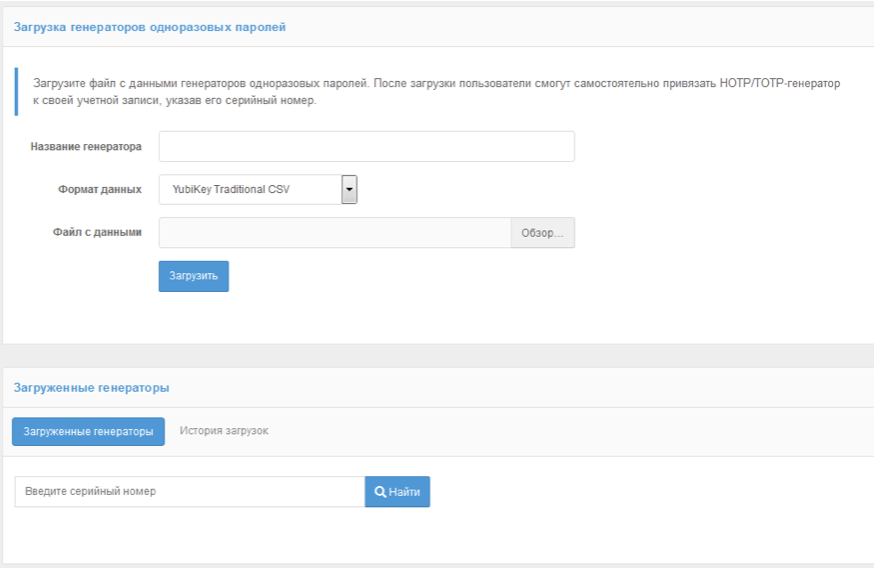
Task: Select the Загруженные генераторы tab
Action: coord(88,432)
